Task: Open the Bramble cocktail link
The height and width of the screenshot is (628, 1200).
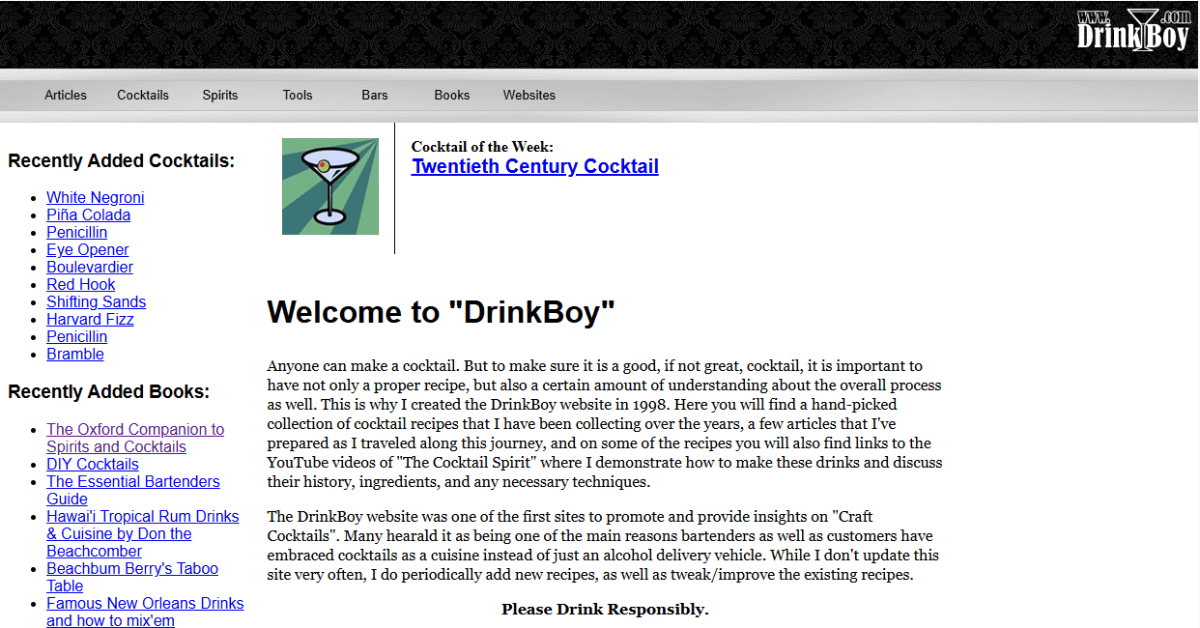Action: point(75,354)
